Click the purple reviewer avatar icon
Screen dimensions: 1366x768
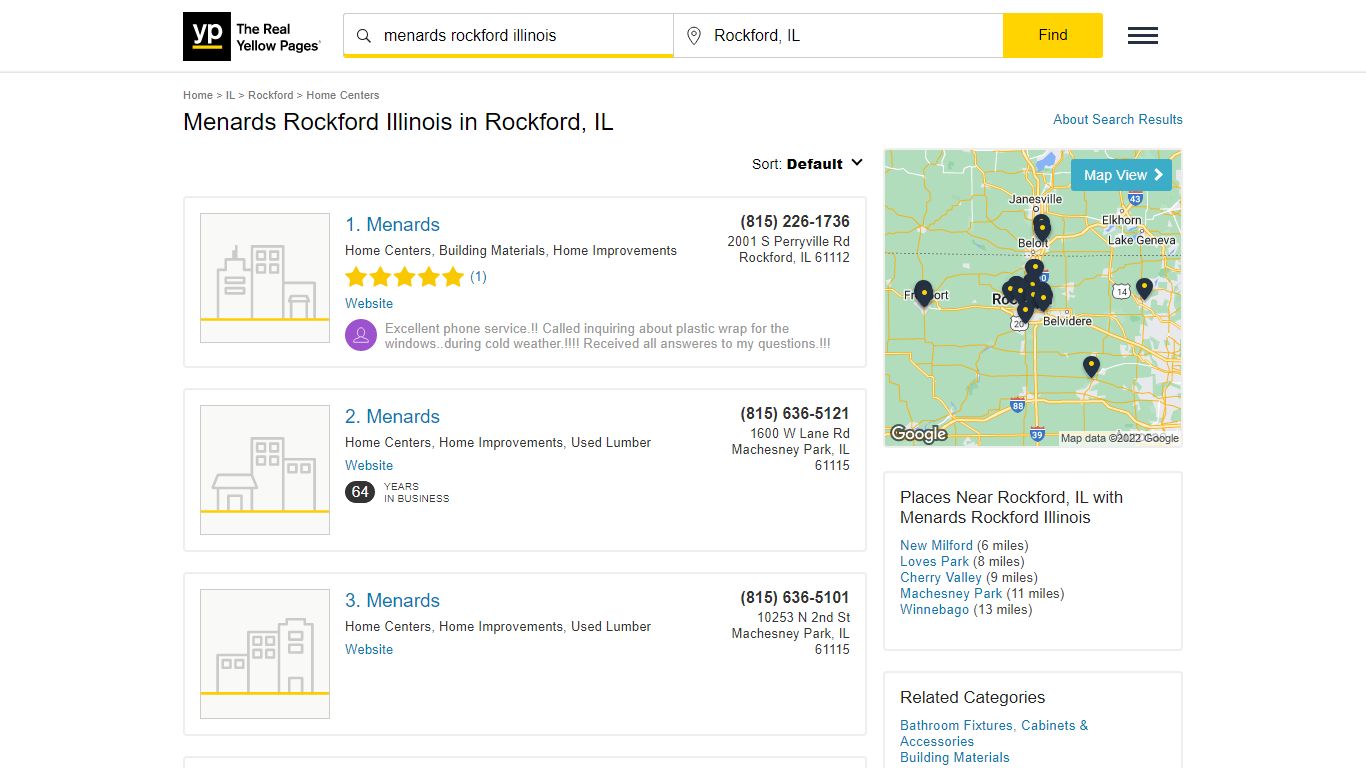point(361,335)
